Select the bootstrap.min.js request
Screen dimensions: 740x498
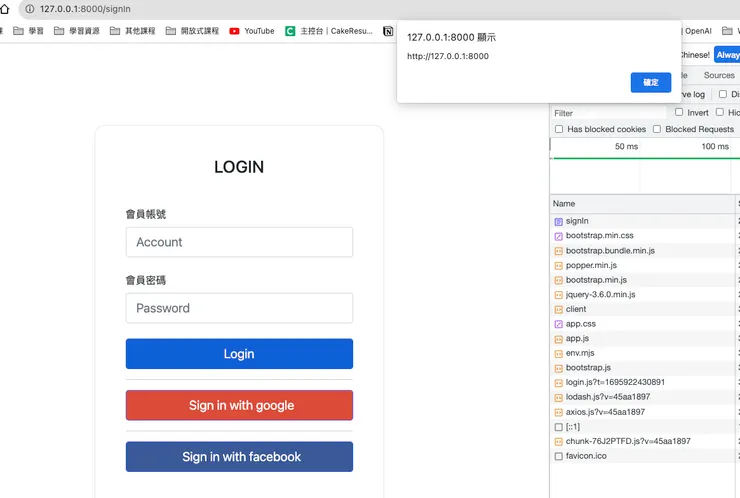[642, 280]
